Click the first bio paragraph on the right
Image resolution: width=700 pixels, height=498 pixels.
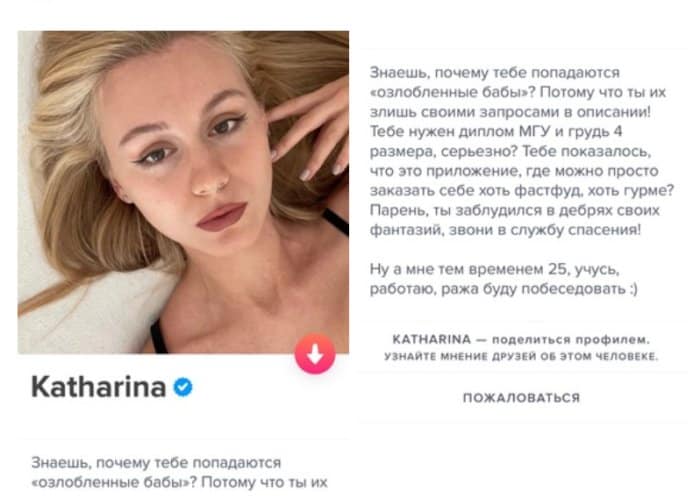coord(521,151)
